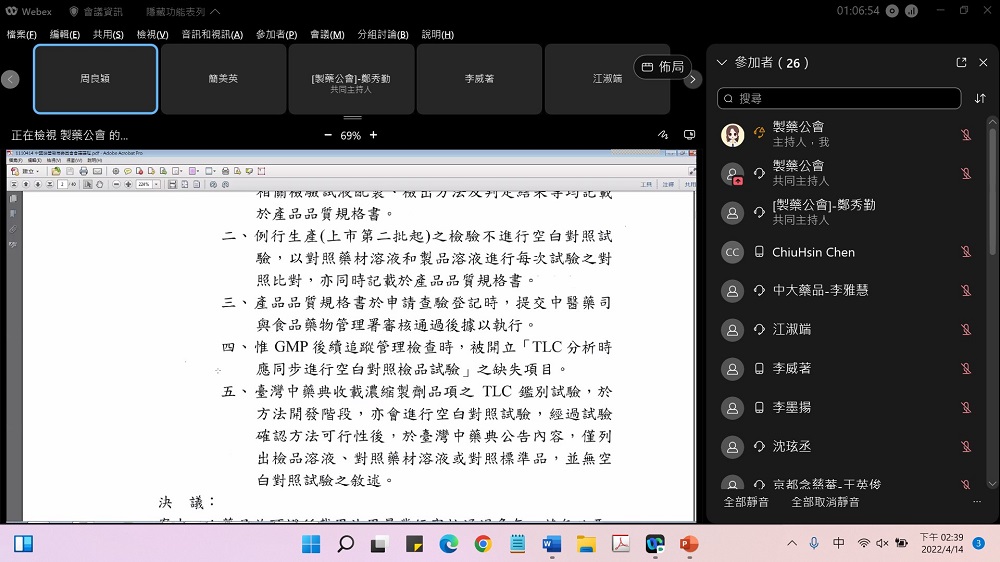Open Webex from taskbar

655,544
